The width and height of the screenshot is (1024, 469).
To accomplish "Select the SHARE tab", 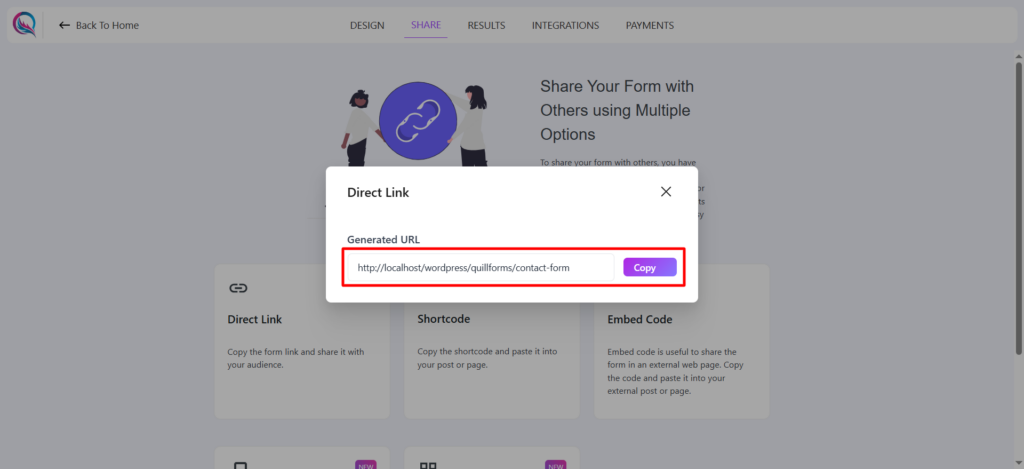I will (x=425, y=25).
